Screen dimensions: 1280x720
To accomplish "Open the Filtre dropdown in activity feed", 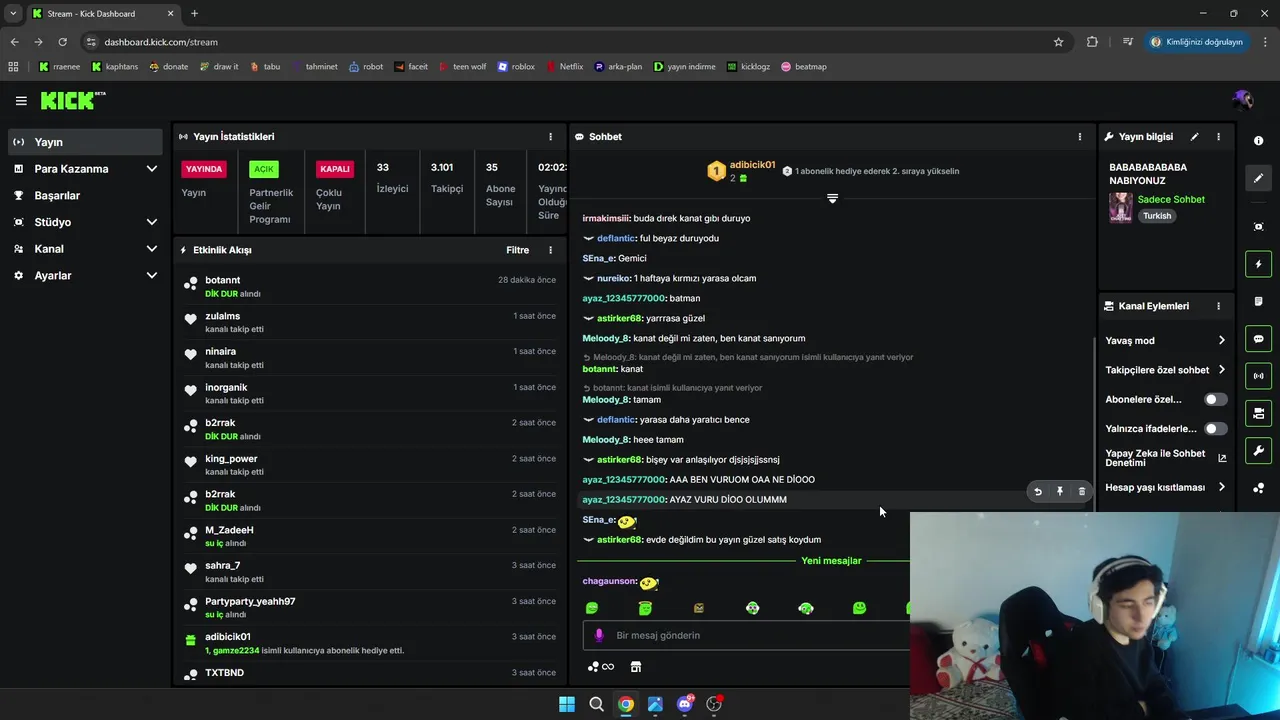I will (517, 250).
